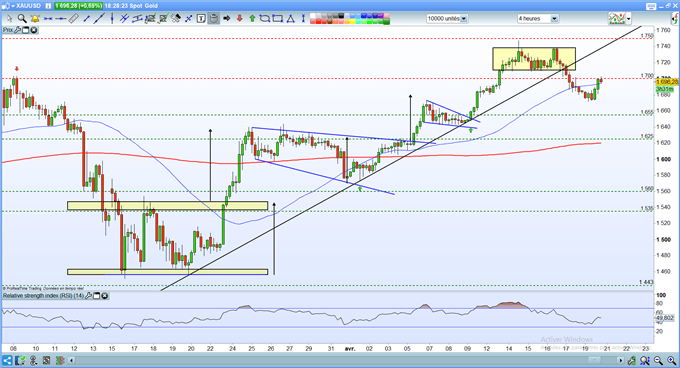This screenshot has width=680, height=368.
Task: Select the ellipse drawing tool
Action: point(265,18)
